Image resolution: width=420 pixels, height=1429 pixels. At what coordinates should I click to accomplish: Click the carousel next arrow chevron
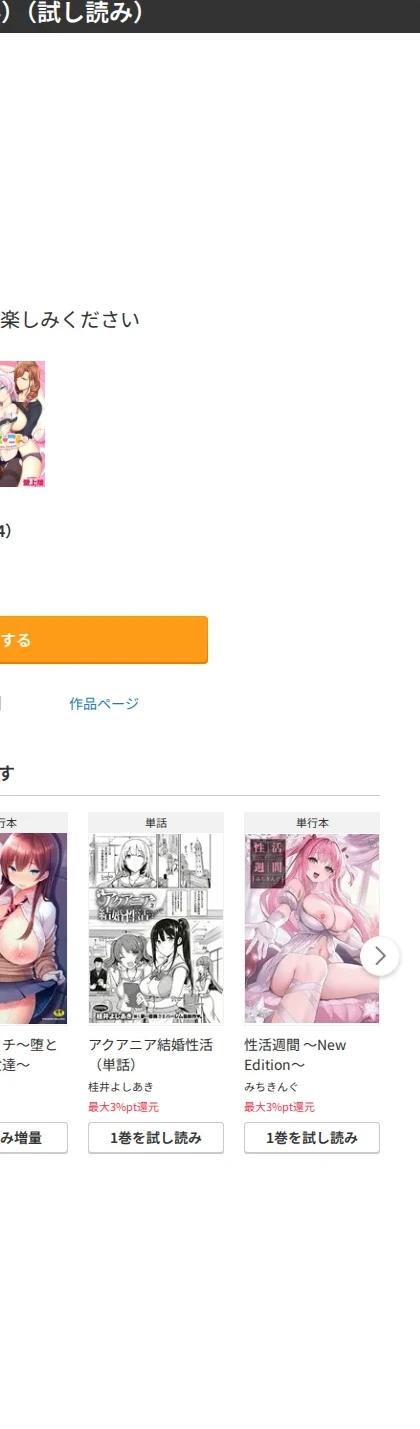[379, 956]
